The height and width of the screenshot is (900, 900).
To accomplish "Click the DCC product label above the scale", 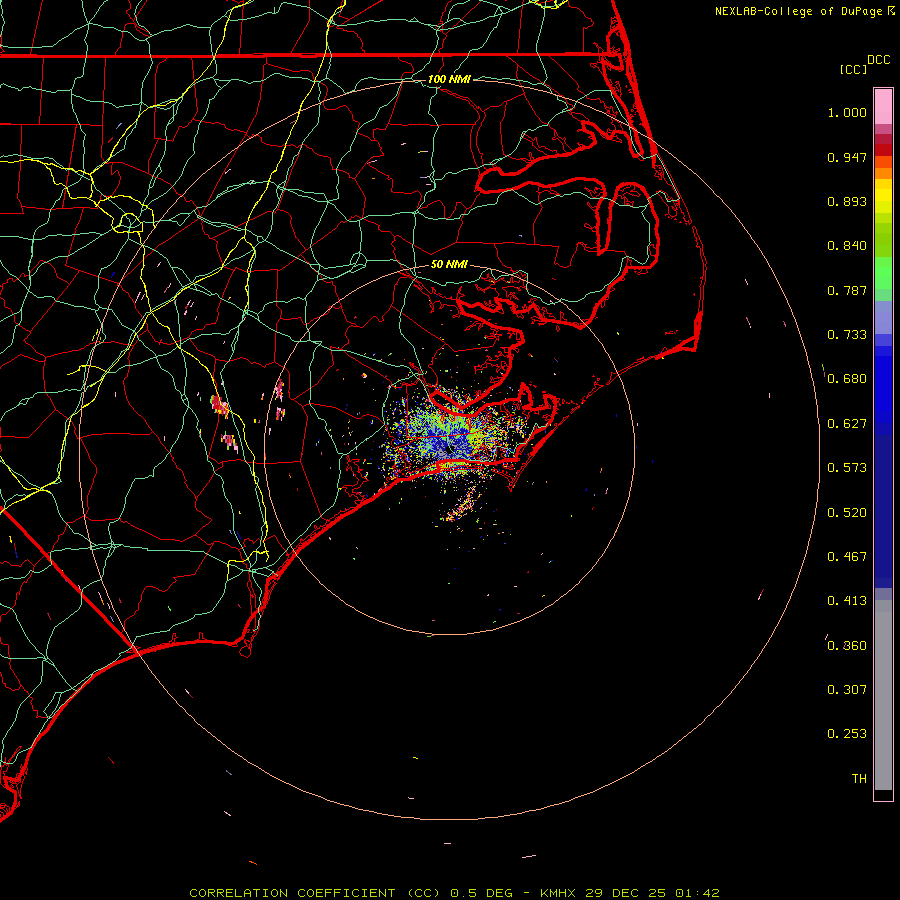I will [x=878, y=60].
